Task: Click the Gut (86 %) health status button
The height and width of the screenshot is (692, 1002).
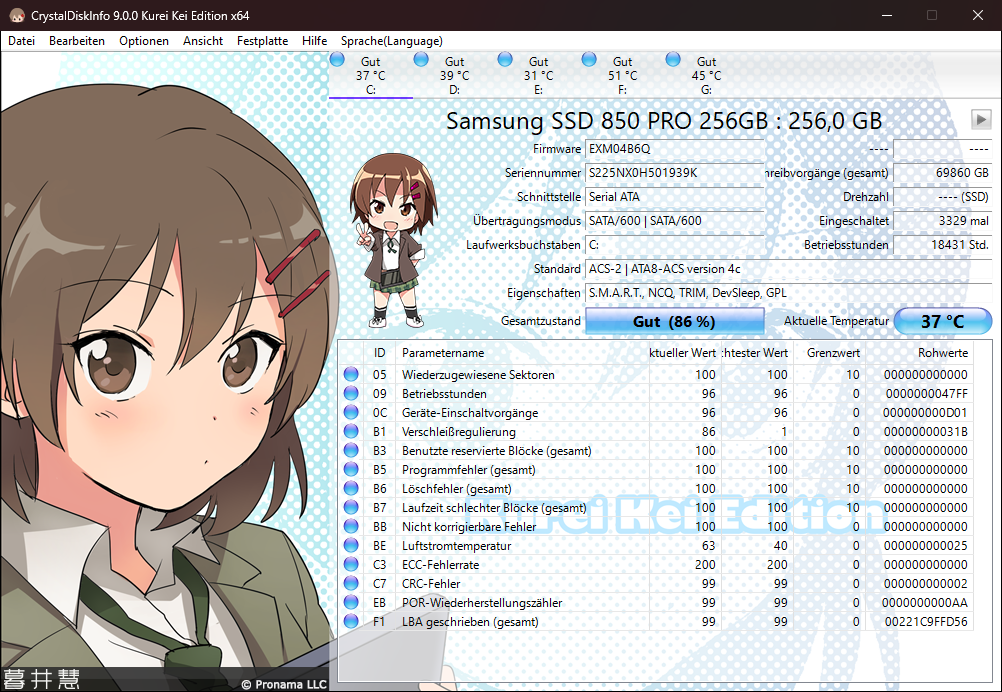Action: 674,321
